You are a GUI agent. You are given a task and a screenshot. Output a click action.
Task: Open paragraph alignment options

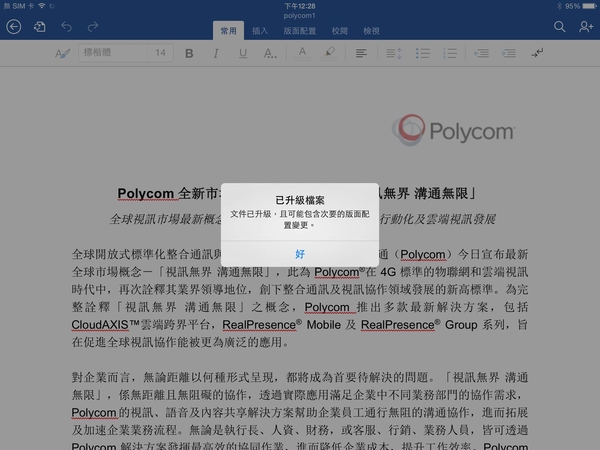pos(361,53)
